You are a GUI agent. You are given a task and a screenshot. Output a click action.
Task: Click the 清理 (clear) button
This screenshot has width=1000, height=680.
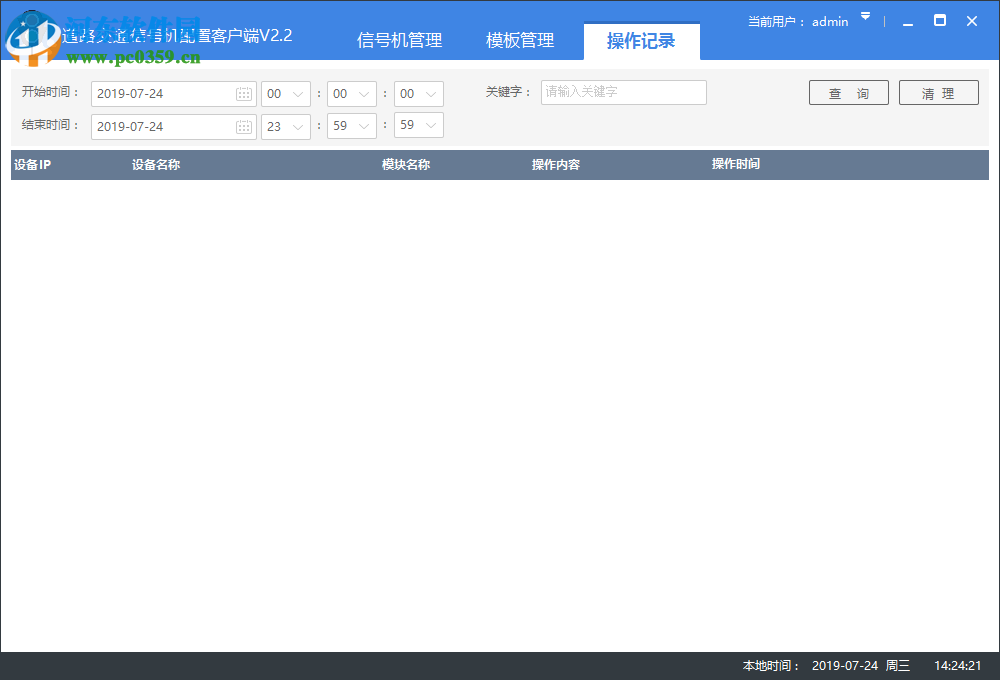click(x=938, y=92)
